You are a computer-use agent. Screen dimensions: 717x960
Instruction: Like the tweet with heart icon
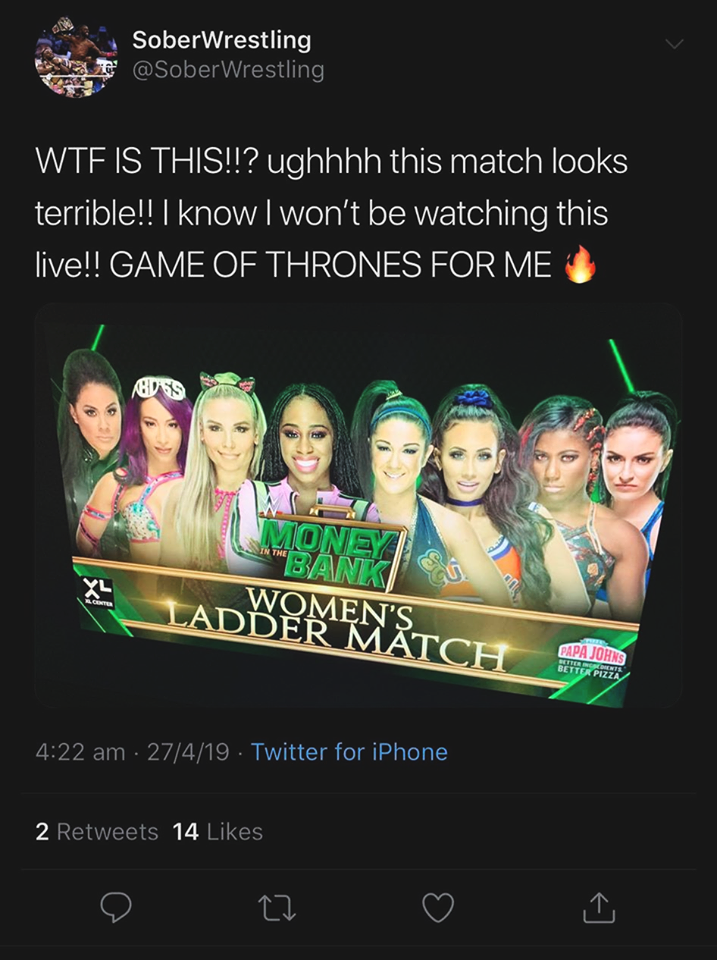[438, 907]
